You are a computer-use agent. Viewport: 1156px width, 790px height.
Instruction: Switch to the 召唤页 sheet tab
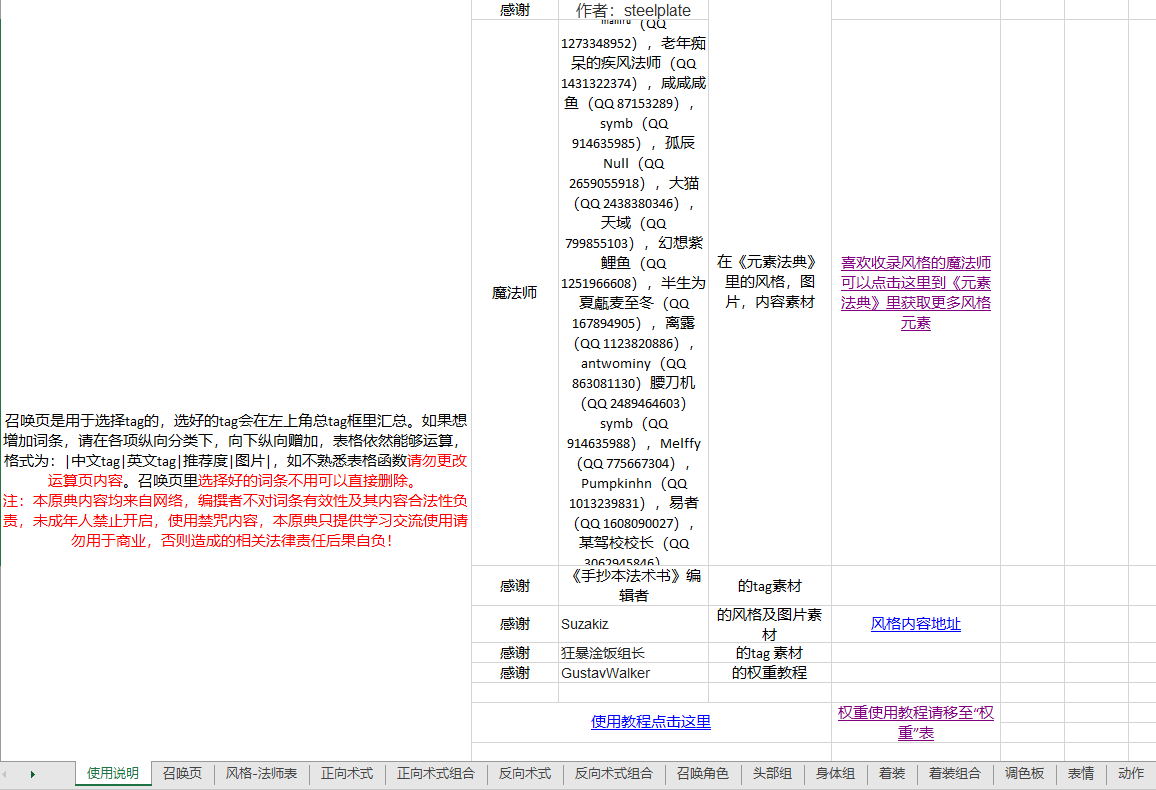(181, 773)
